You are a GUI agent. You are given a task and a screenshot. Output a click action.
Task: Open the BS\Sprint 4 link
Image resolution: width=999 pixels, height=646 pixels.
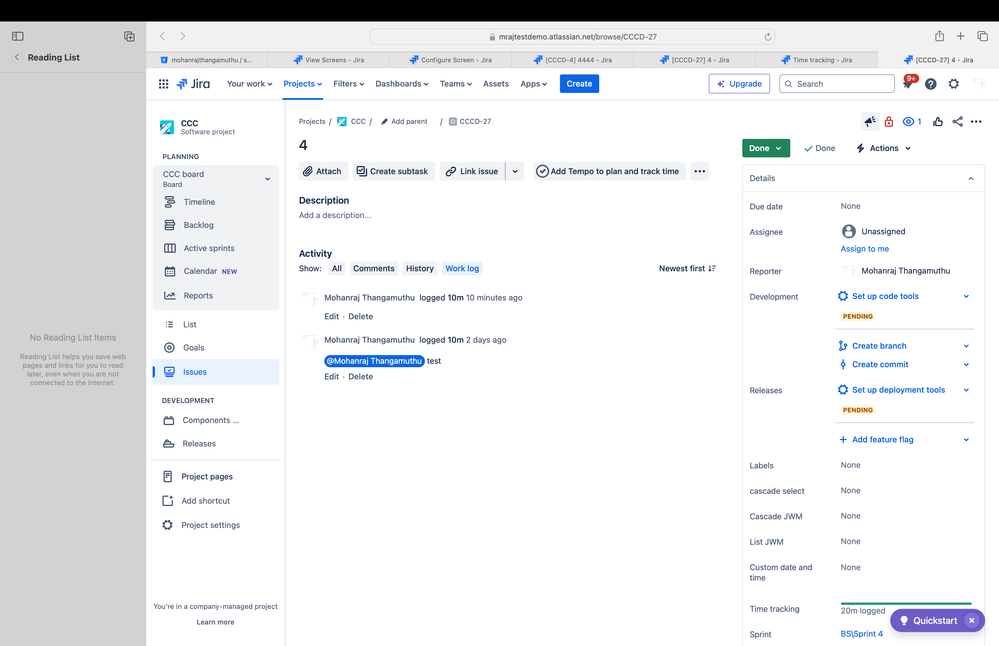coord(861,634)
